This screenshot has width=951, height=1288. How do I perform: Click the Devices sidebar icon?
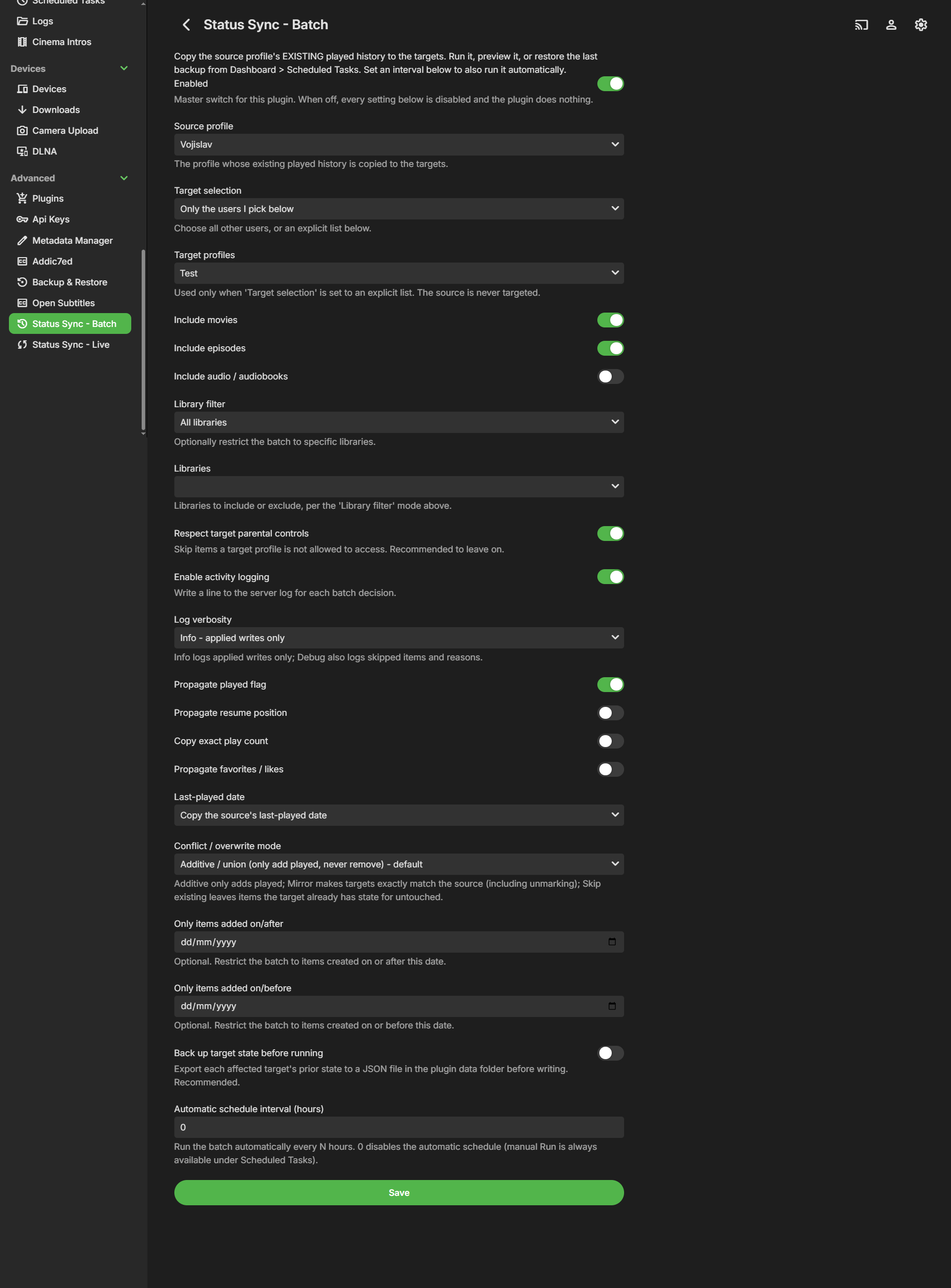pos(22,89)
